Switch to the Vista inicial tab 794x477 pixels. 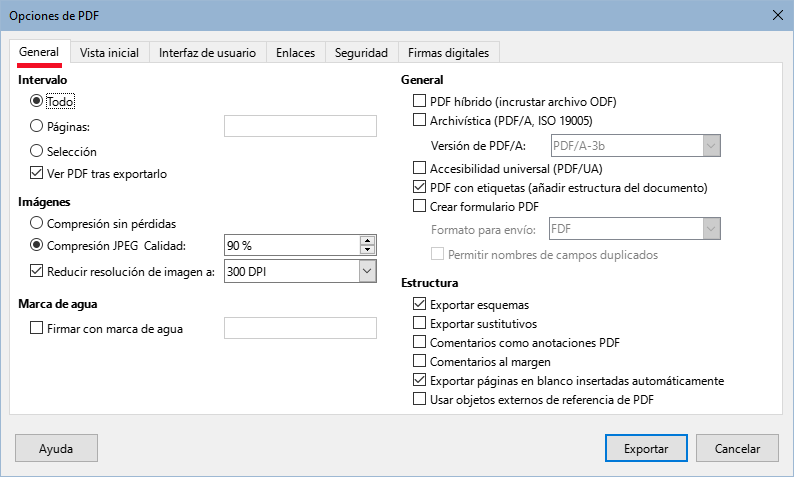click(109, 53)
